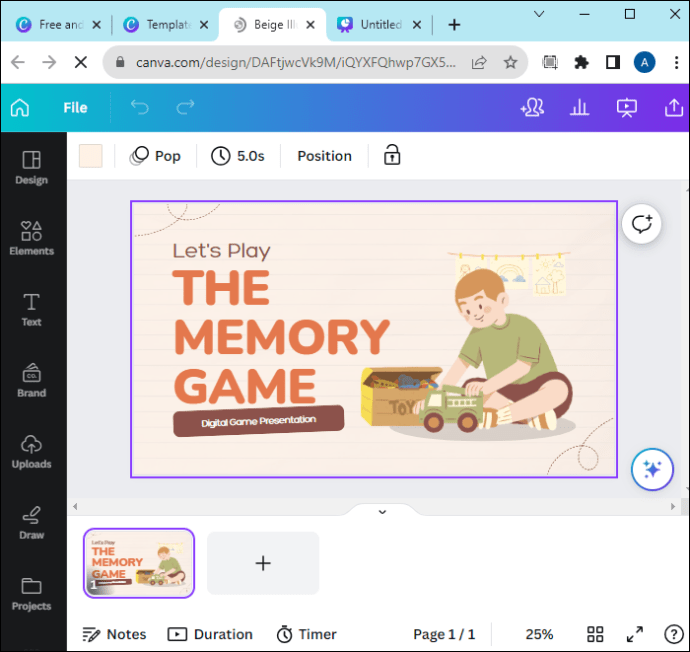Select the Draw tool
This screenshot has height=652, width=690.
[32, 523]
